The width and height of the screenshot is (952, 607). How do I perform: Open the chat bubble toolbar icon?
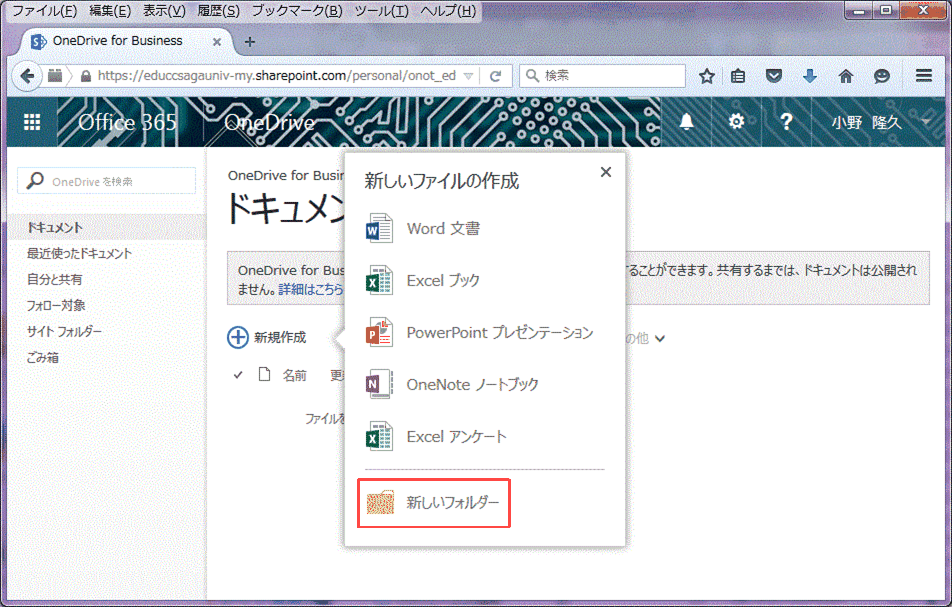[882, 76]
